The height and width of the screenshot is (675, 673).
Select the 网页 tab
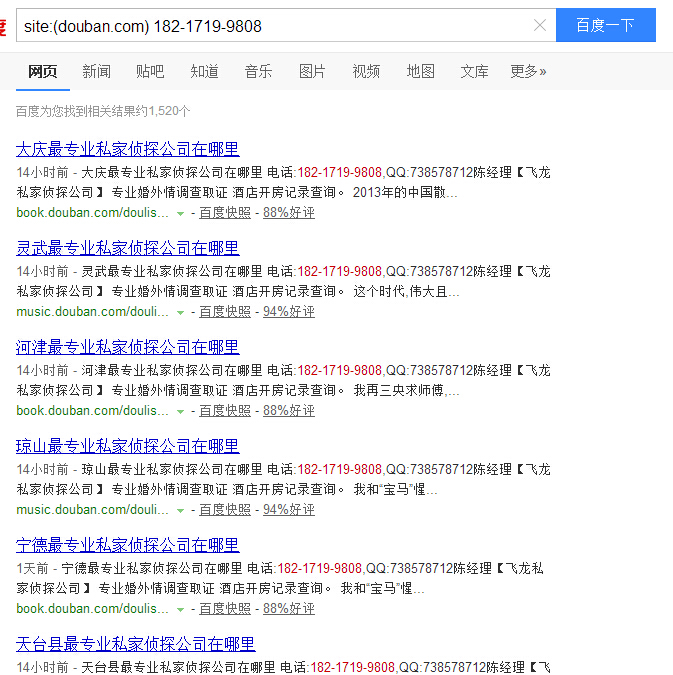(x=43, y=71)
